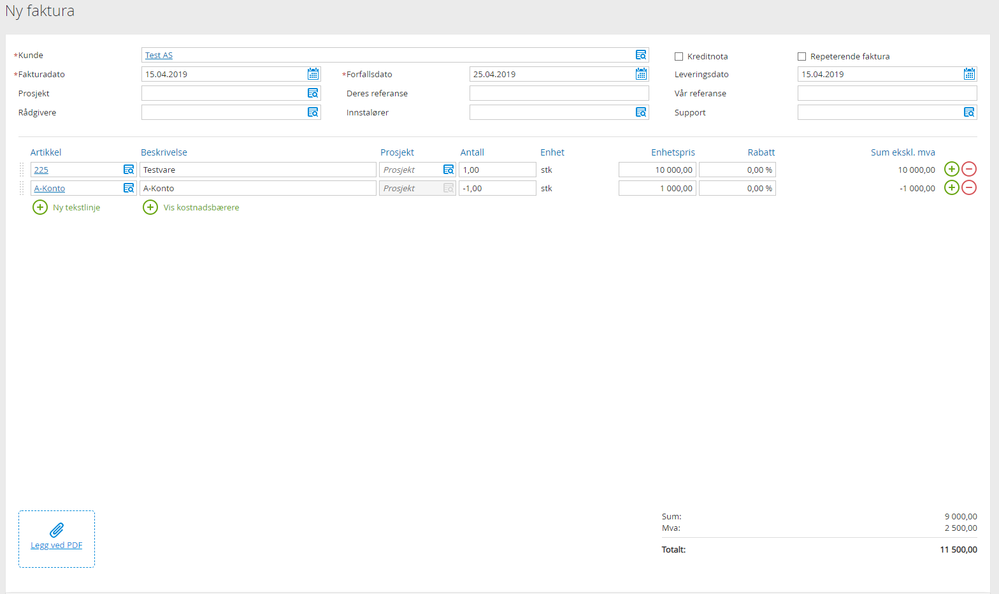
Task: Open calendar picker for Forfallsdato
Action: click(x=641, y=74)
